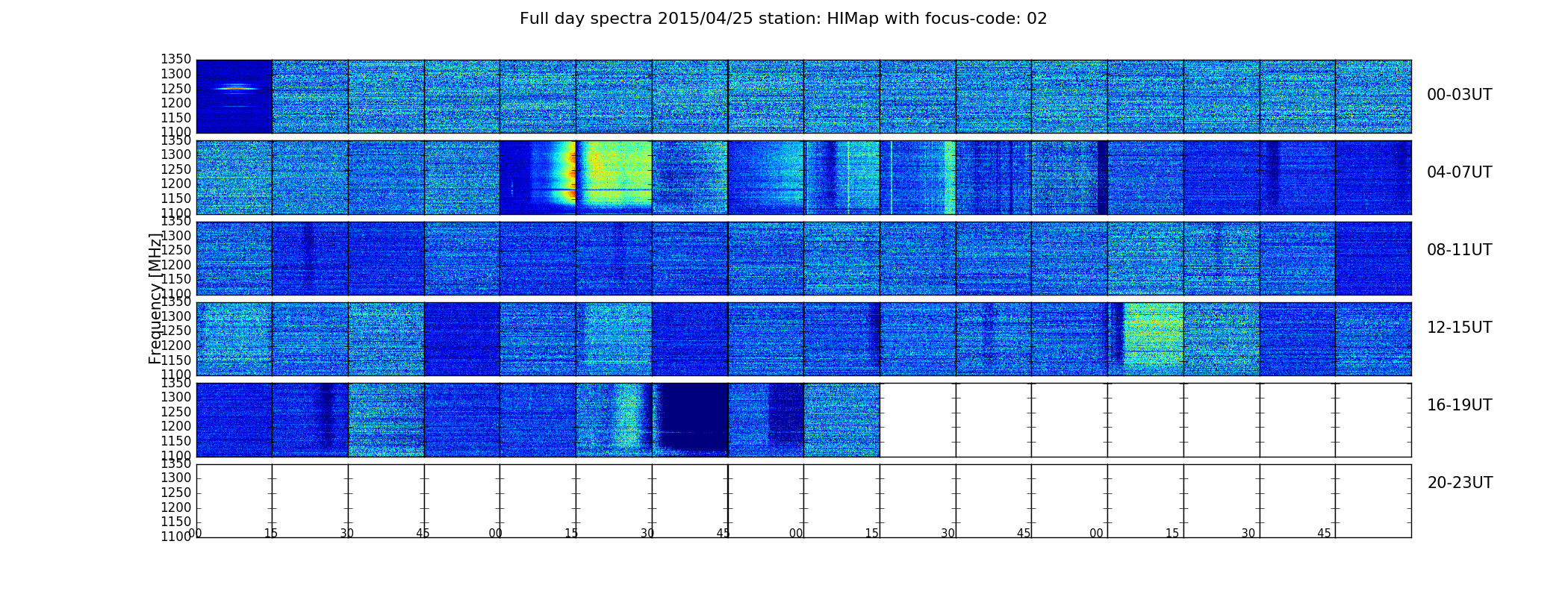Click the 1200 tick label of the 04-07UT row
The width and height of the screenshot is (1568, 597).
(x=176, y=184)
